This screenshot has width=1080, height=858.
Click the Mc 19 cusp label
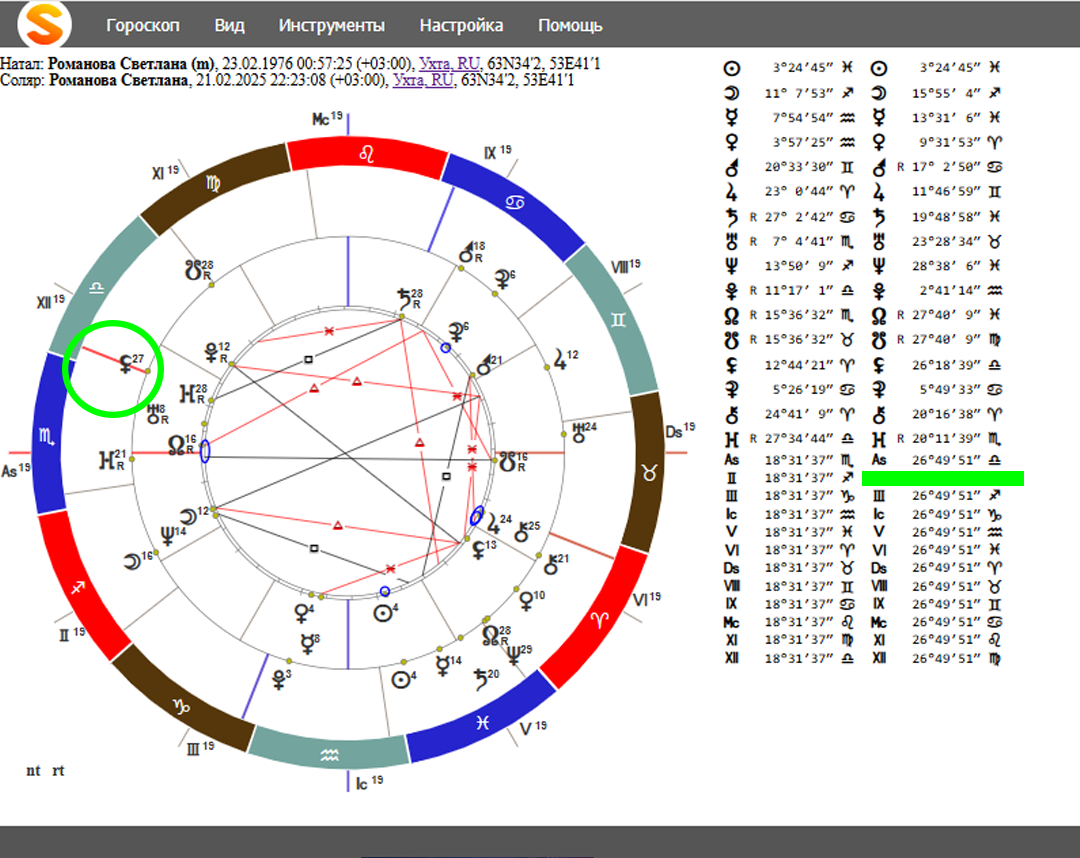click(327, 118)
